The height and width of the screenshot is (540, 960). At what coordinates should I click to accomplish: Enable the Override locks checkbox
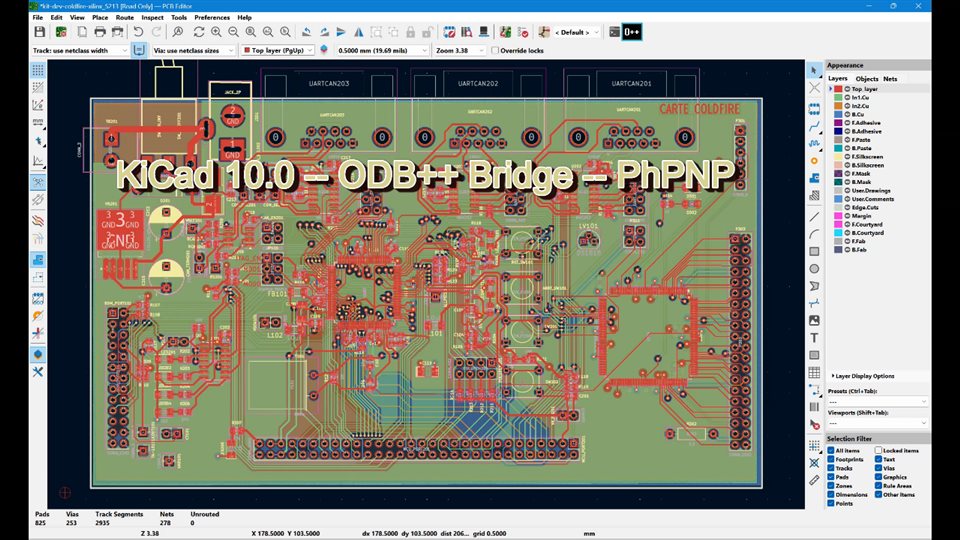pos(495,50)
